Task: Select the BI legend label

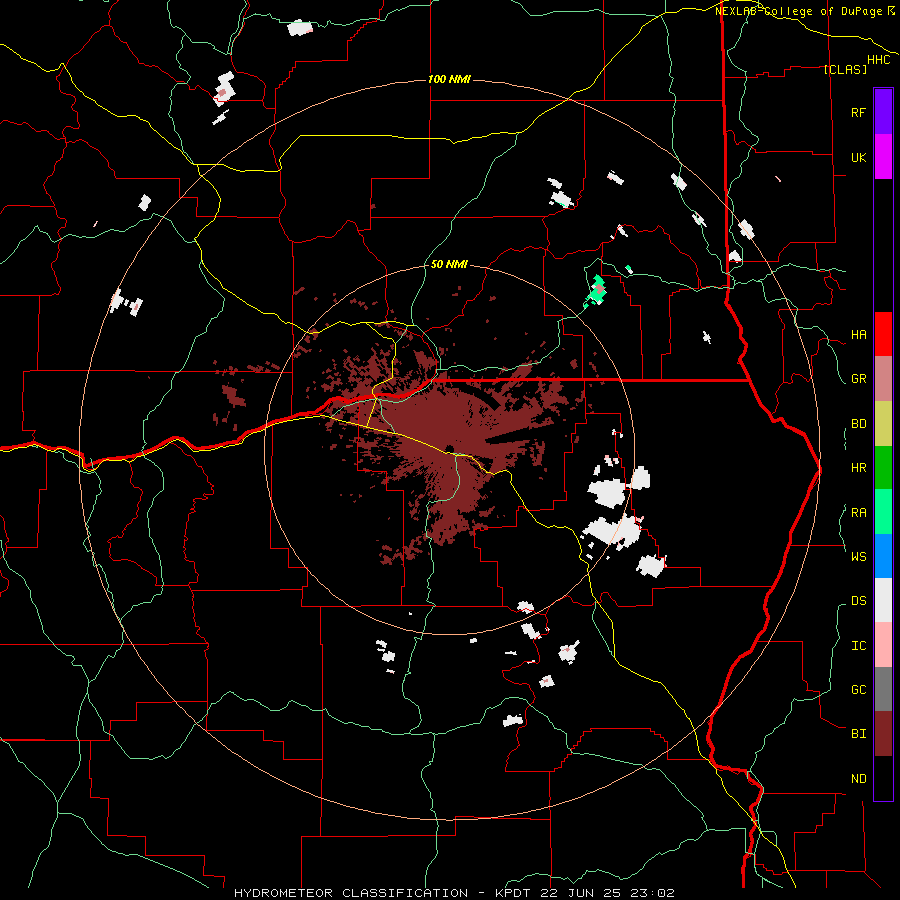Action: [x=858, y=734]
